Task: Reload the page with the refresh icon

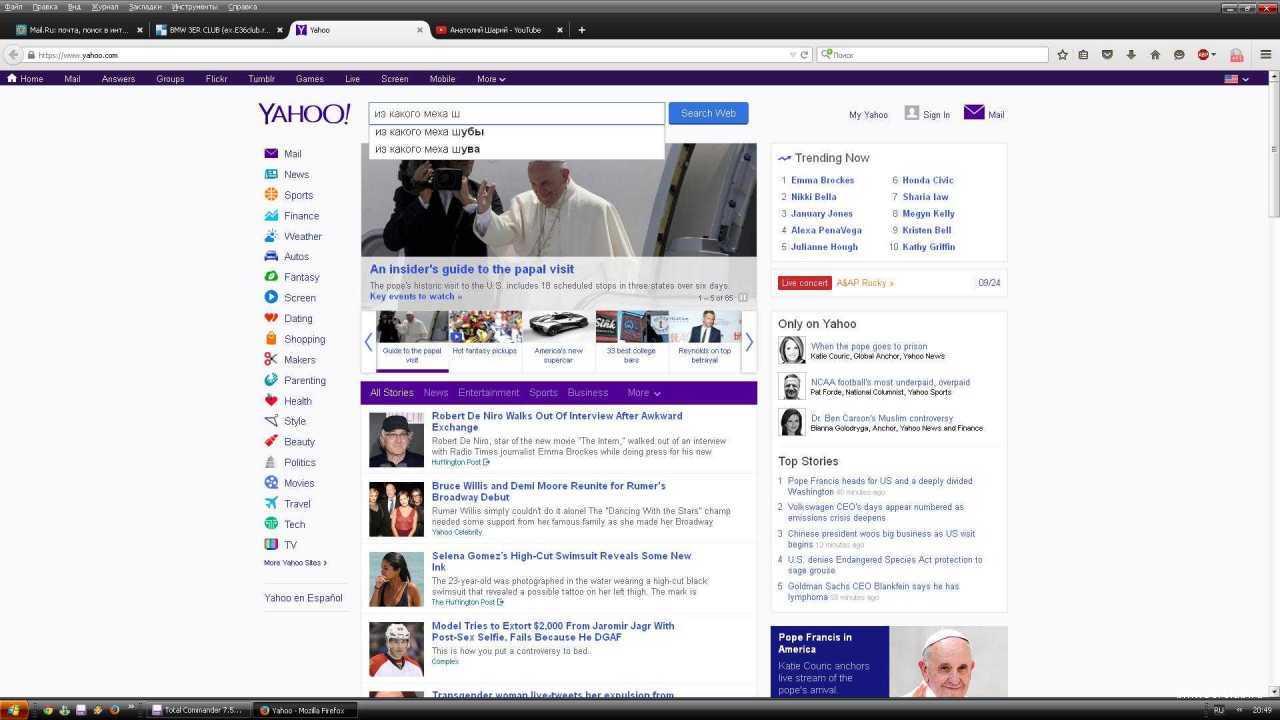Action: 804,55
